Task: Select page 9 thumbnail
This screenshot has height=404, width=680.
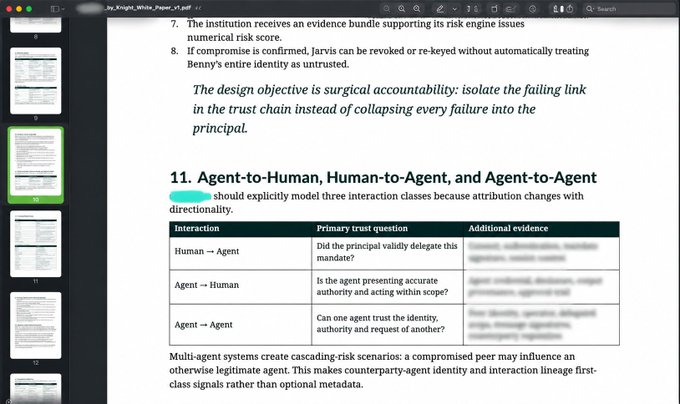Action: point(36,81)
